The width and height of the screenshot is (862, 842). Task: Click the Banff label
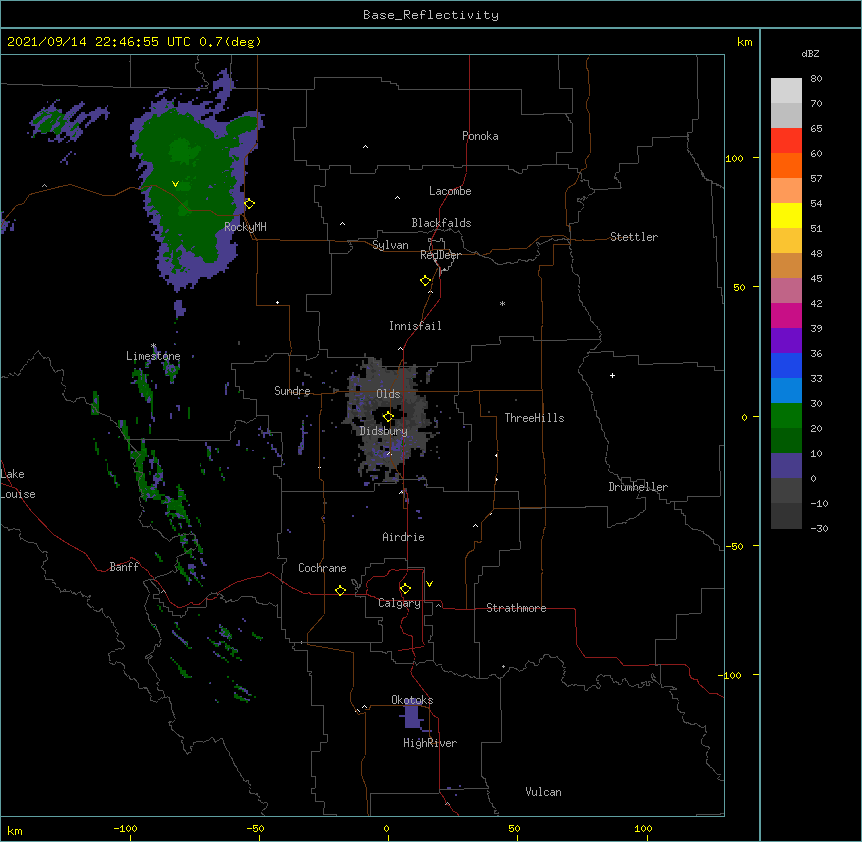[124, 567]
